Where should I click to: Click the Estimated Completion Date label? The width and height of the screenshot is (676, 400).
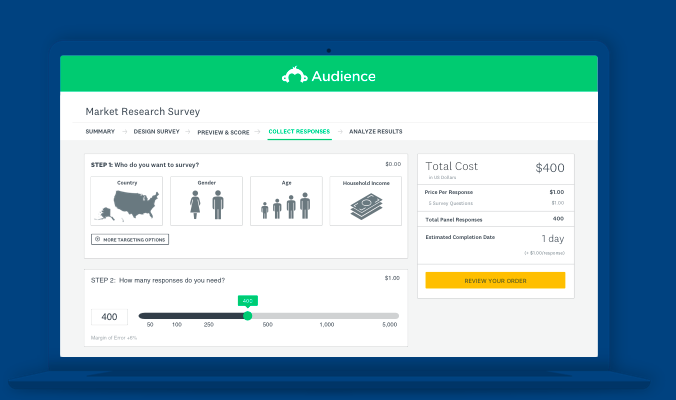coord(460,237)
